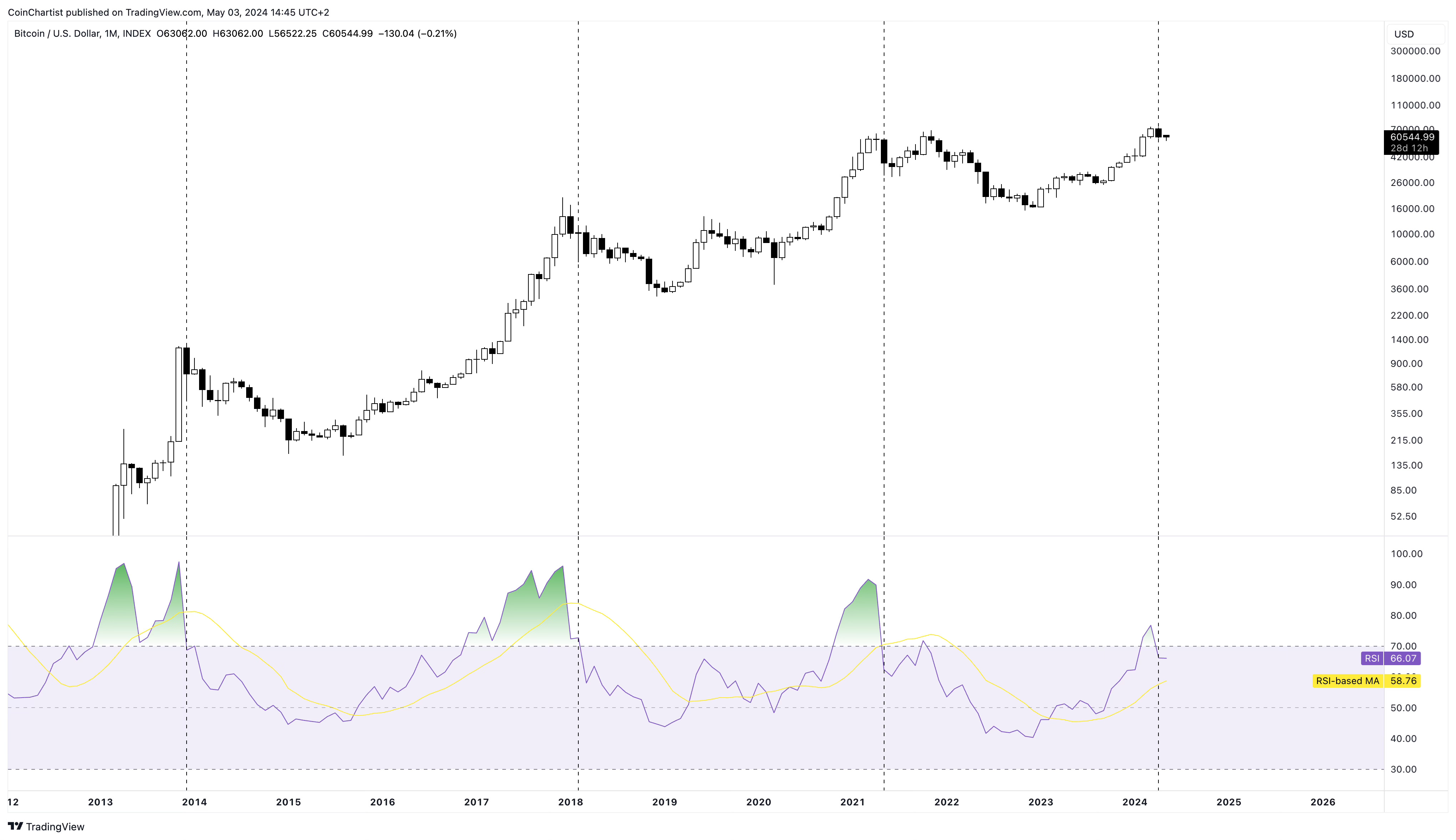This screenshot has width=1456, height=840.
Task: Click the RSI-based MA value 58.76
Action: pos(1403,681)
